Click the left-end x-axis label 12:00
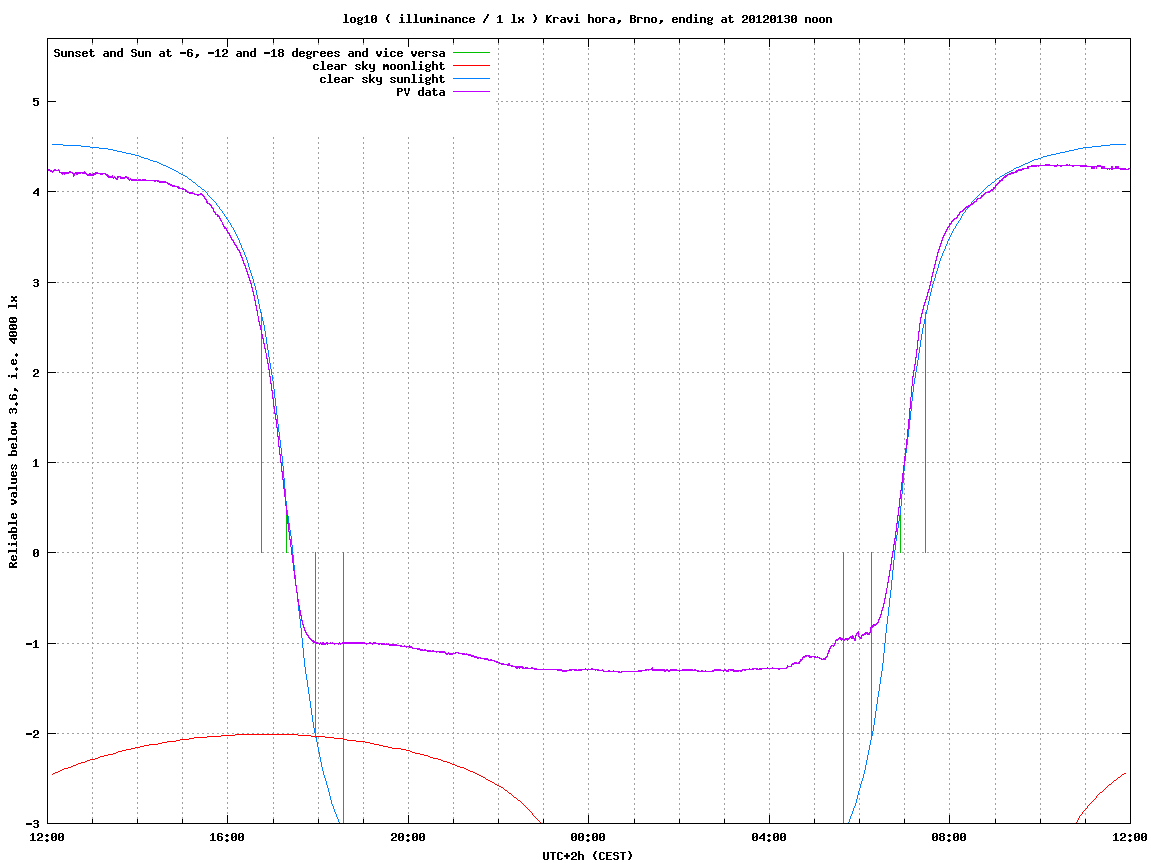The height and width of the screenshot is (863, 1151). click(47, 837)
